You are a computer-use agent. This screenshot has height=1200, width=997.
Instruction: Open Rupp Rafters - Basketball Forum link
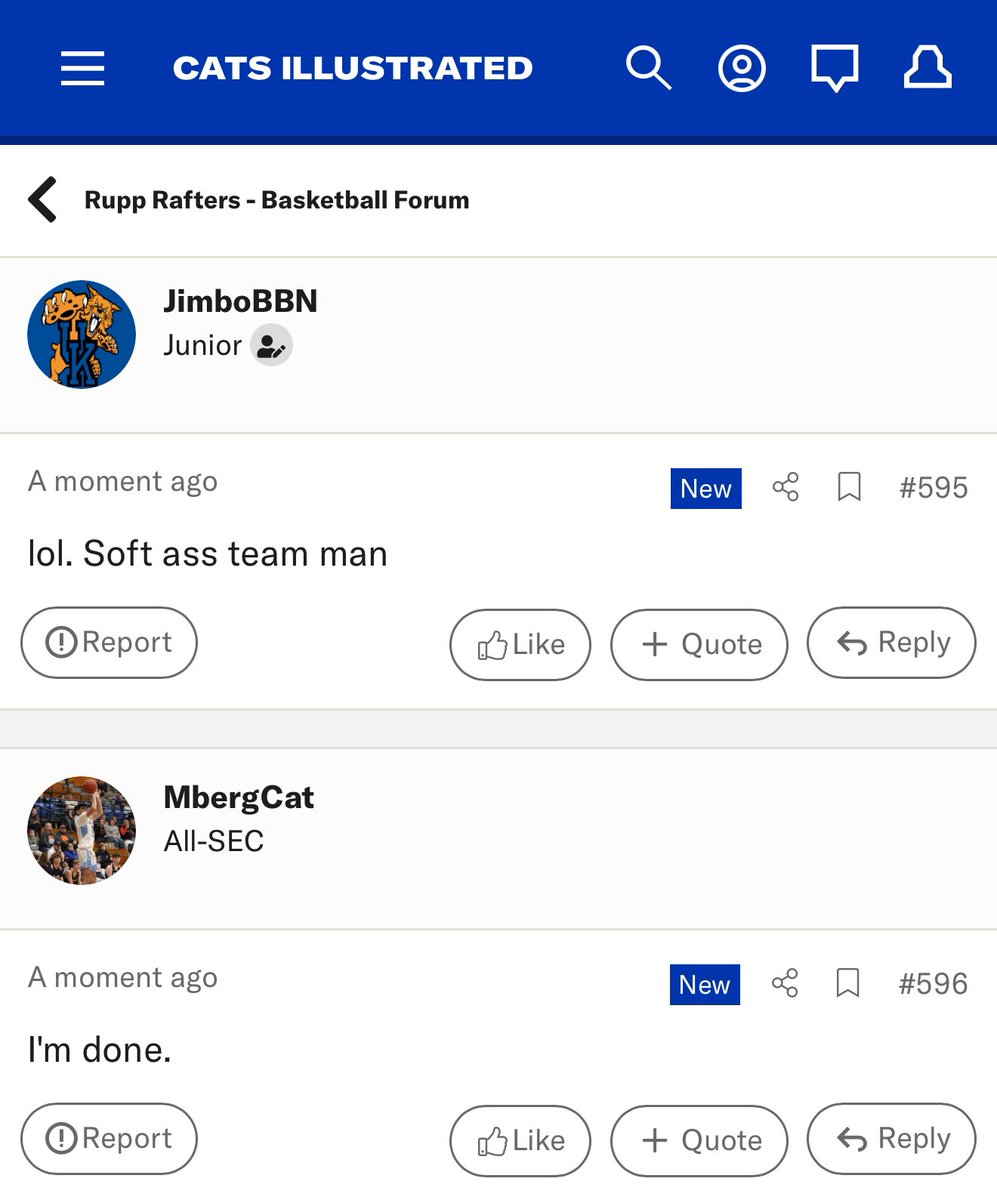pyautogui.click(x=277, y=200)
